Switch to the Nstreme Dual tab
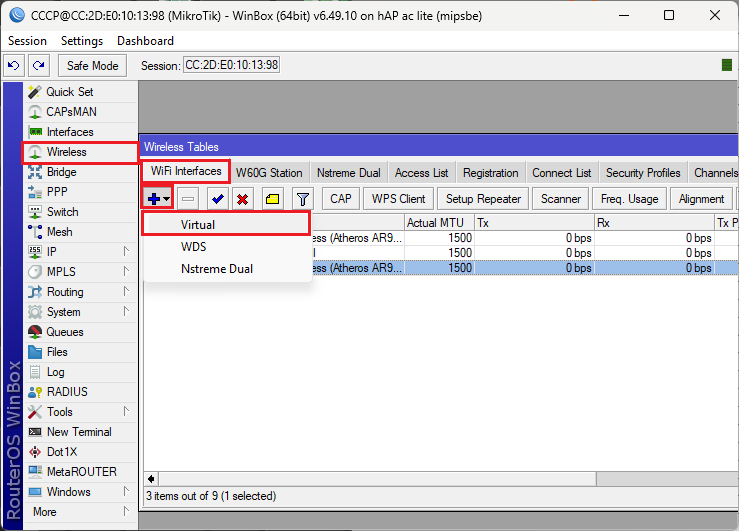Screen dimensions: 739x531 tap(349, 173)
